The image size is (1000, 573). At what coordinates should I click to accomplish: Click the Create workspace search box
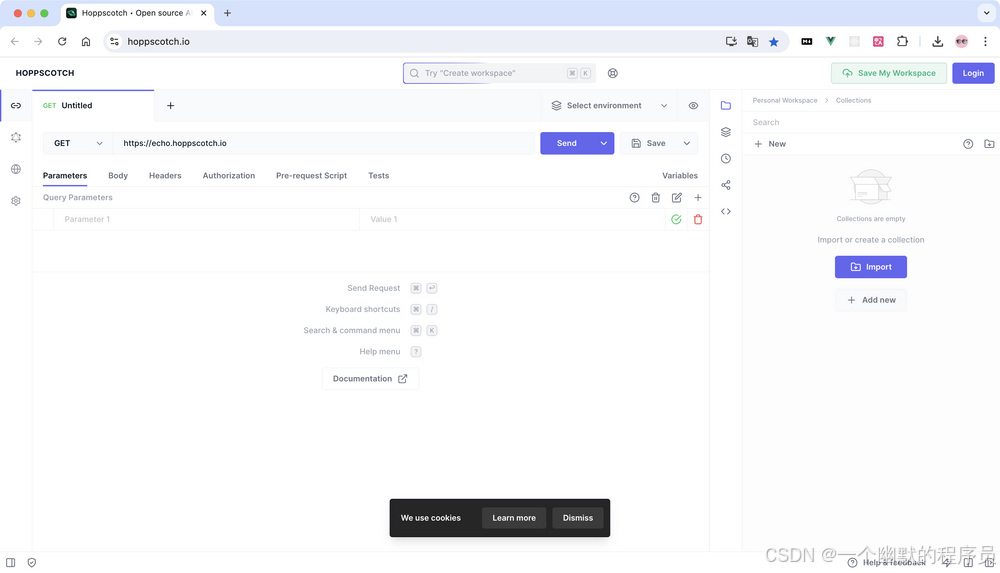[499, 73]
